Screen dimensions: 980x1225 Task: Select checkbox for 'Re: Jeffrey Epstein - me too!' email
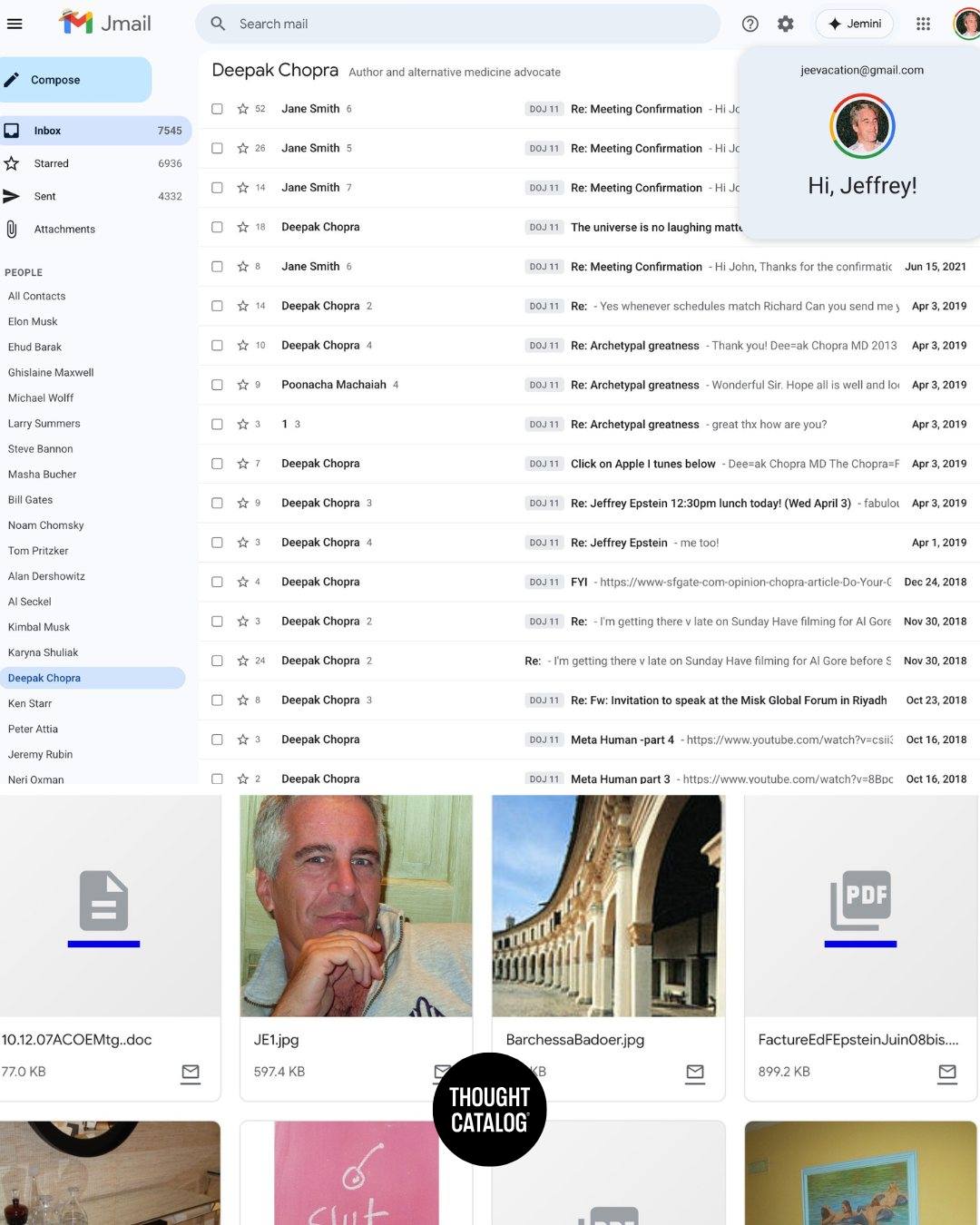click(217, 543)
